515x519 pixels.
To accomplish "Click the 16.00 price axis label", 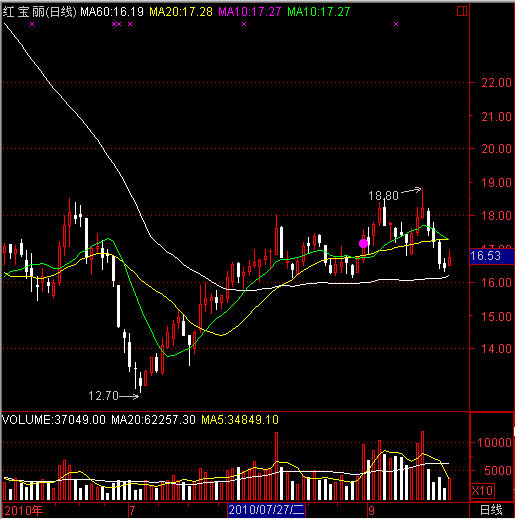I will (x=496, y=283).
